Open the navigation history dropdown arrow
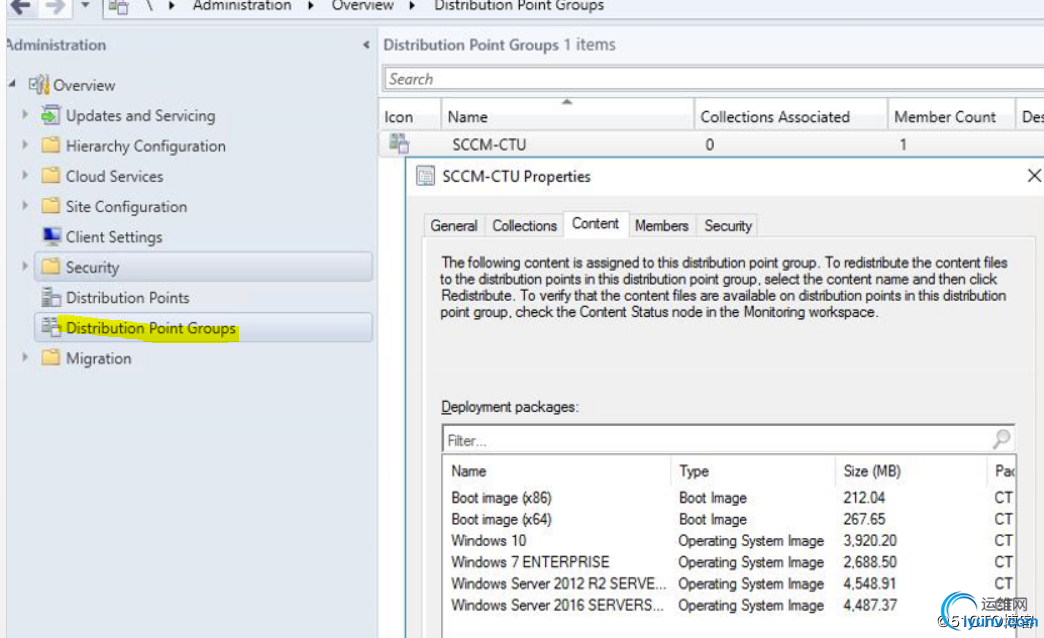The image size is (1044, 638). coord(85,5)
